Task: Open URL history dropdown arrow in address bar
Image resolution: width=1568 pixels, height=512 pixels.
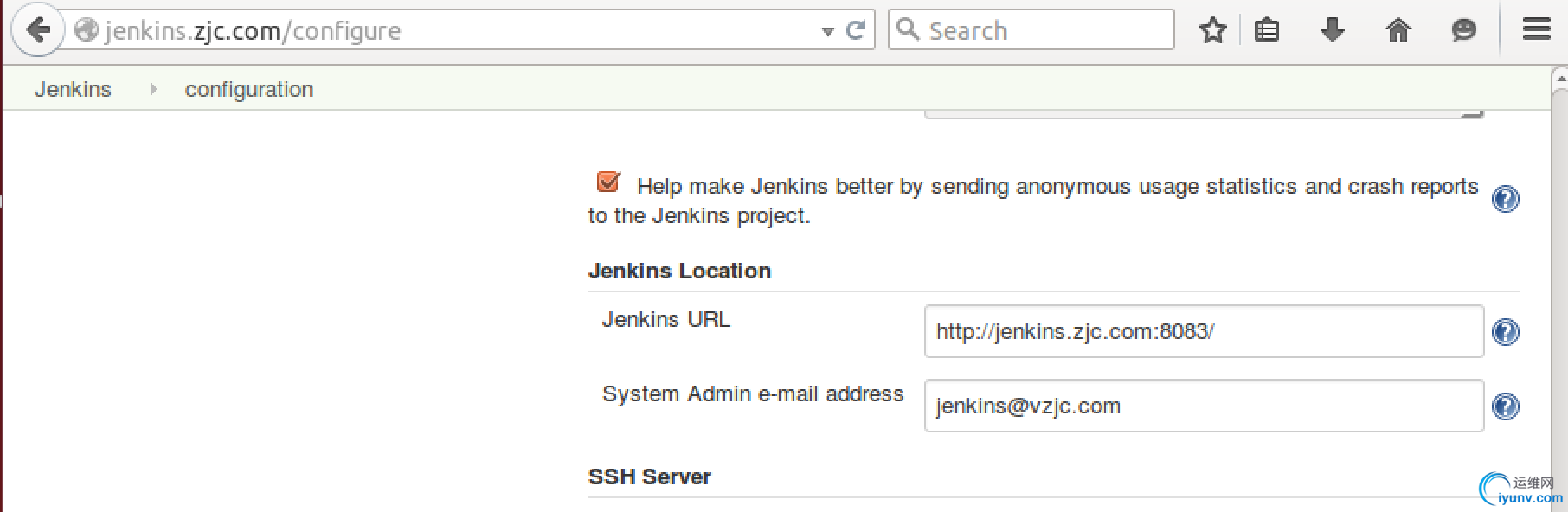Action: point(828,32)
